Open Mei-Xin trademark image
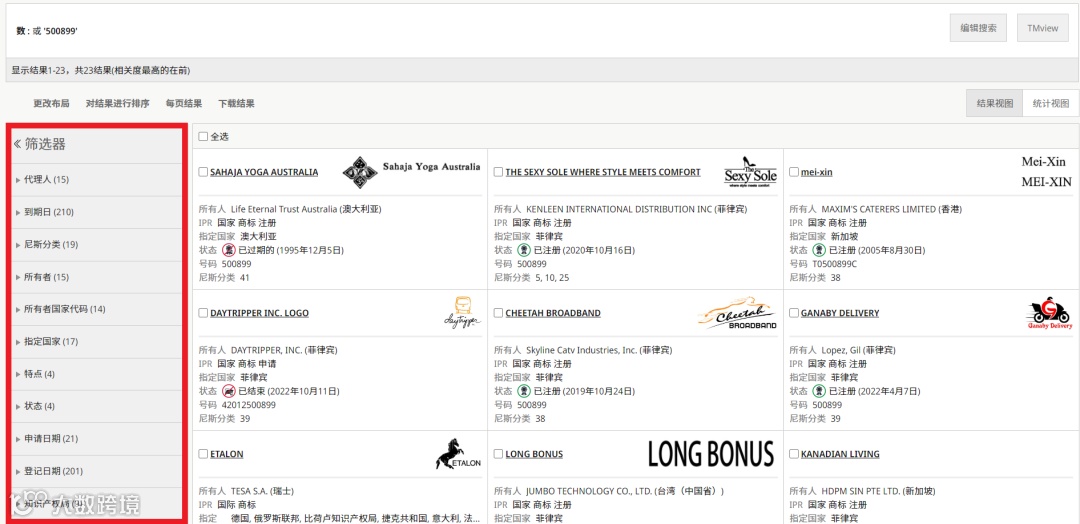 coord(1046,172)
